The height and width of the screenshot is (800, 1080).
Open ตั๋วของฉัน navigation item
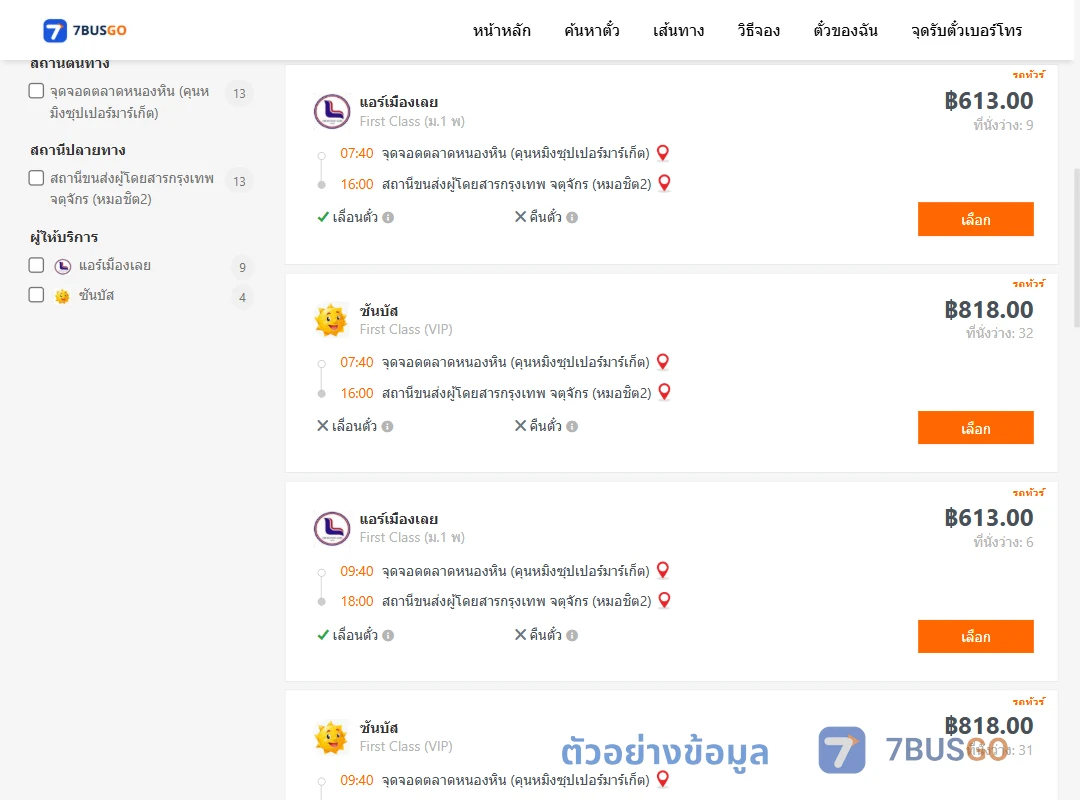coord(845,30)
